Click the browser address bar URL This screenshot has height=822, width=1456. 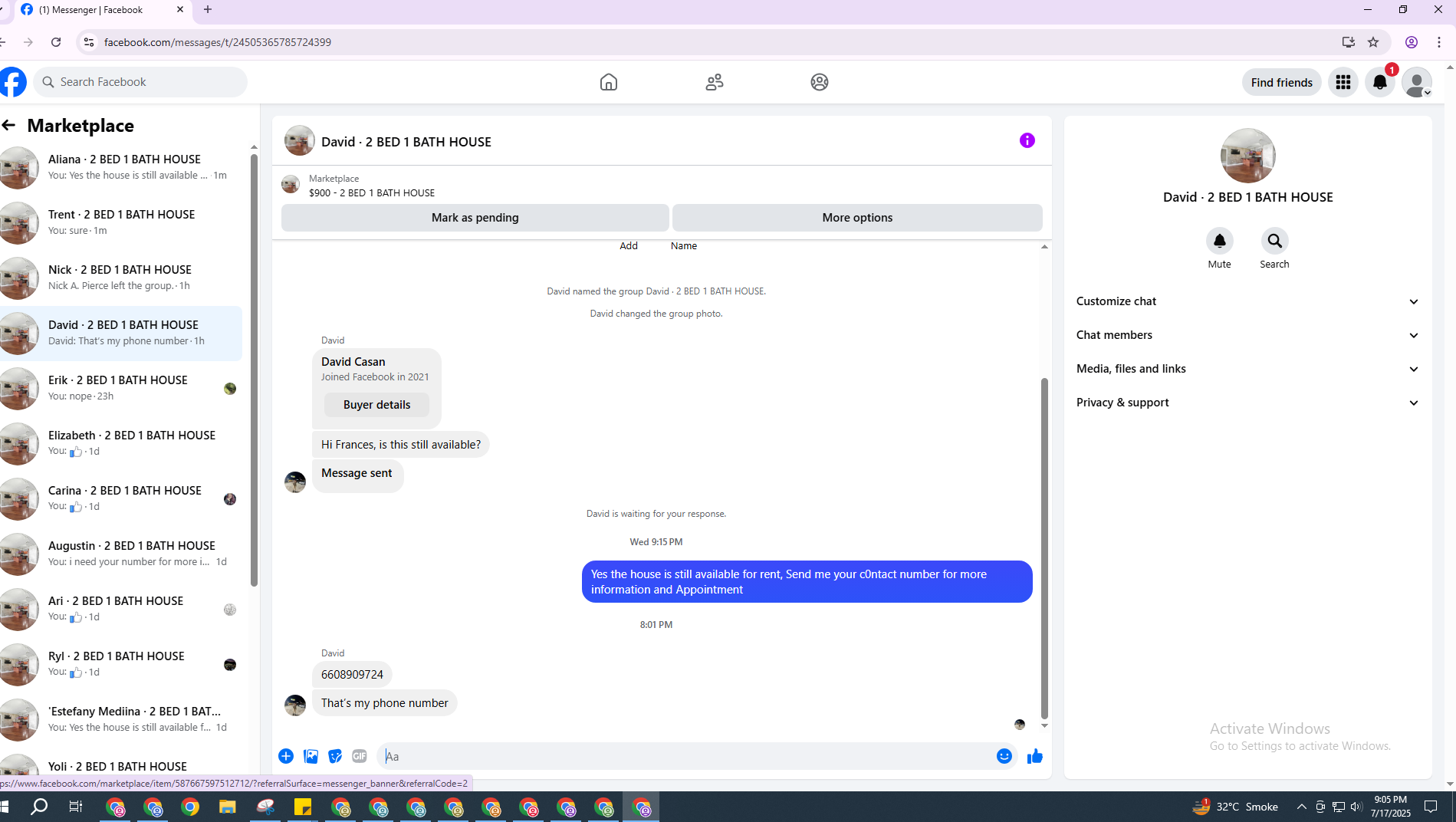(218, 42)
